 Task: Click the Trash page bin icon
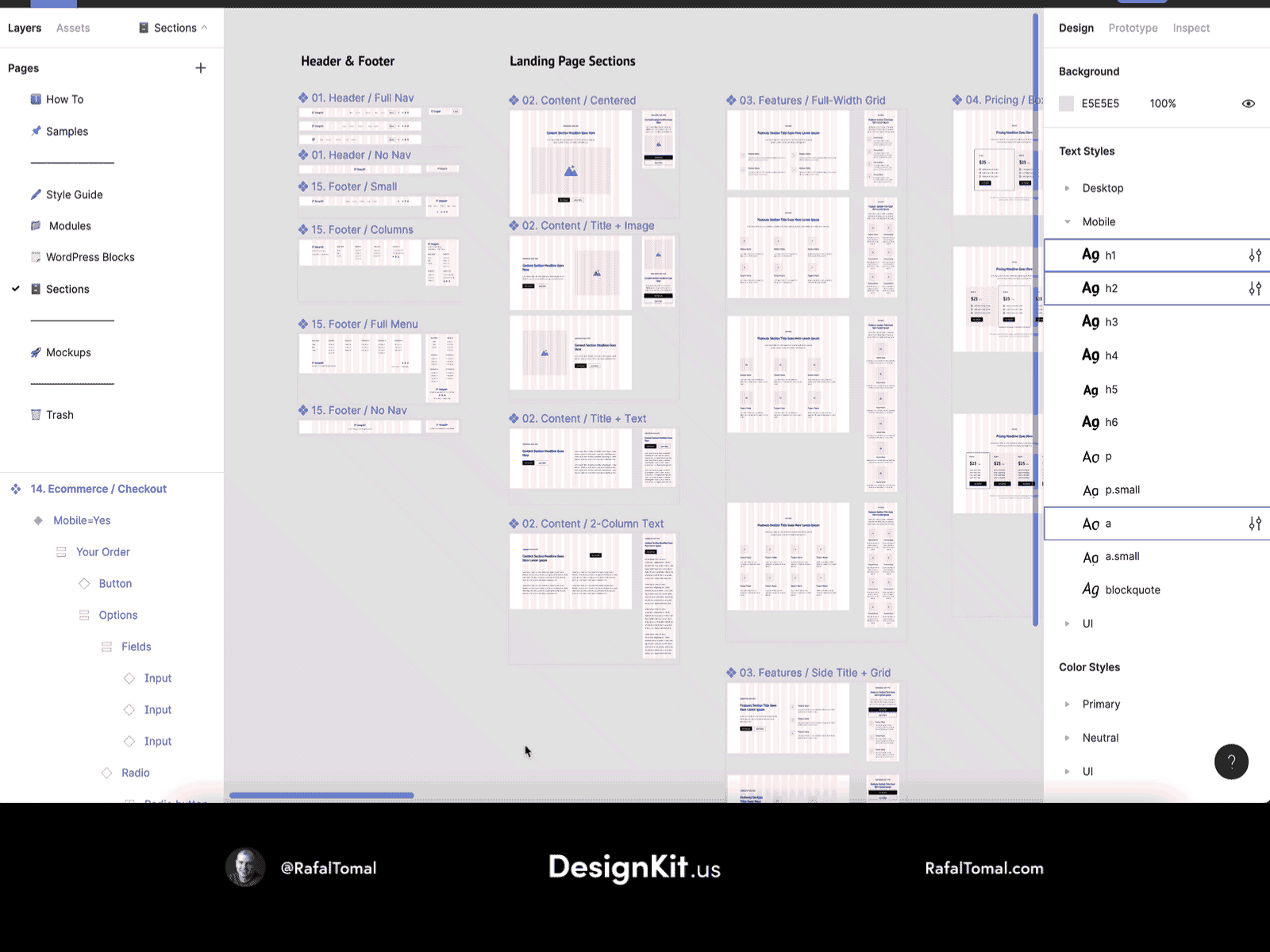click(36, 415)
